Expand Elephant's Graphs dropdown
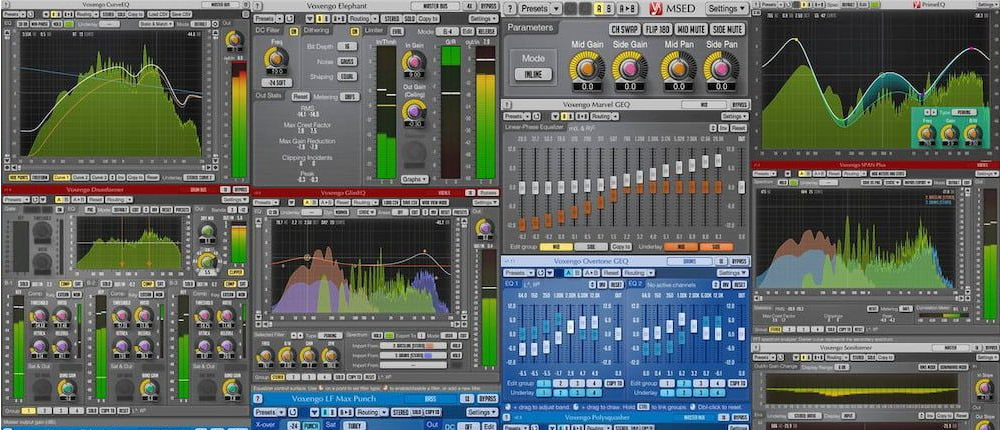1000x430 pixels. coord(415,179)
